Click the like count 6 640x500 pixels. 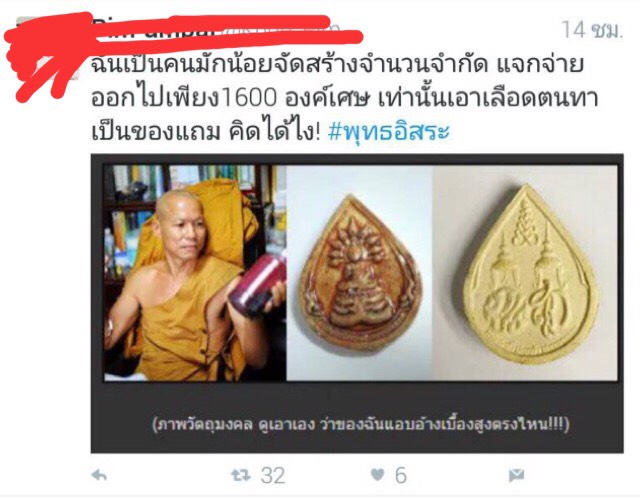pos(401,475)
